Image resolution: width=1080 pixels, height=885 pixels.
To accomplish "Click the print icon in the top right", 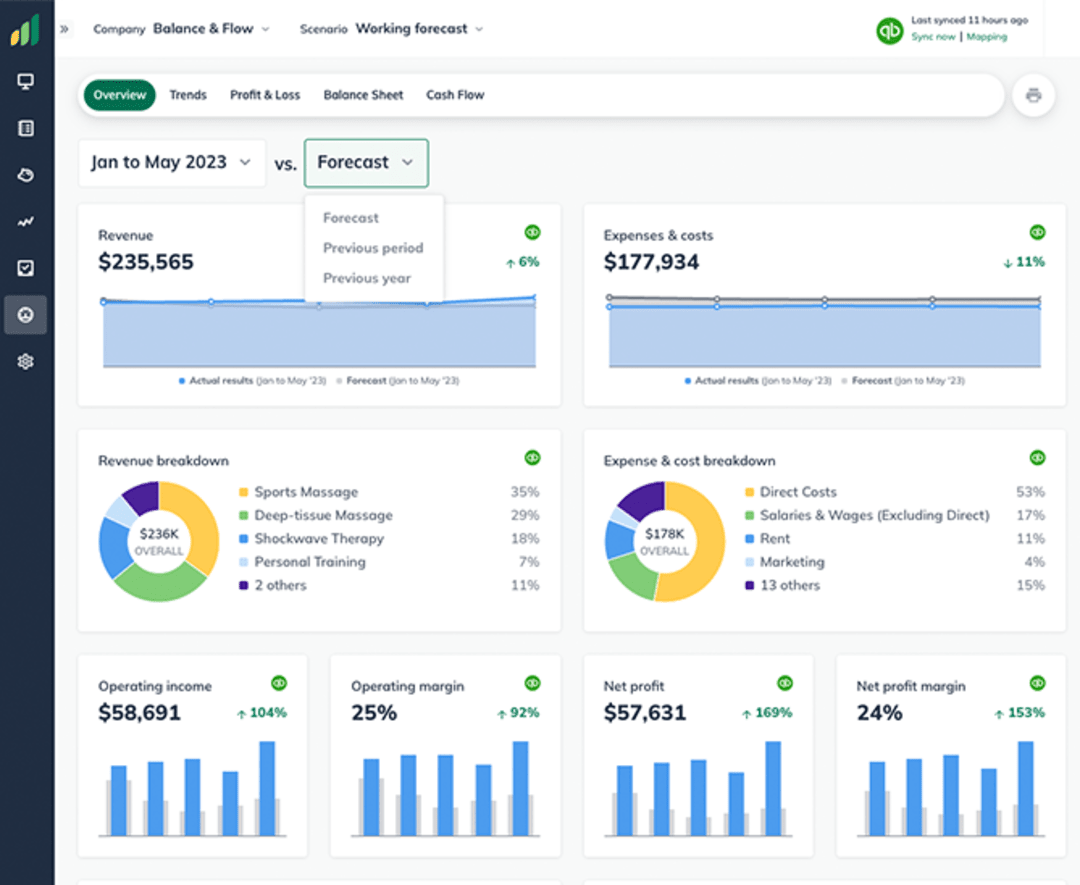I will point(1034,94).
